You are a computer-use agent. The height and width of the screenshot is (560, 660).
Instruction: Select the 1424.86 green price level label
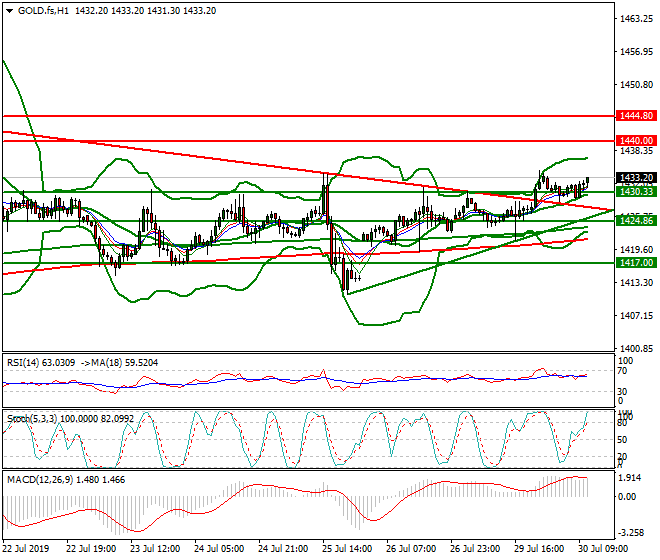coord(636,221)
